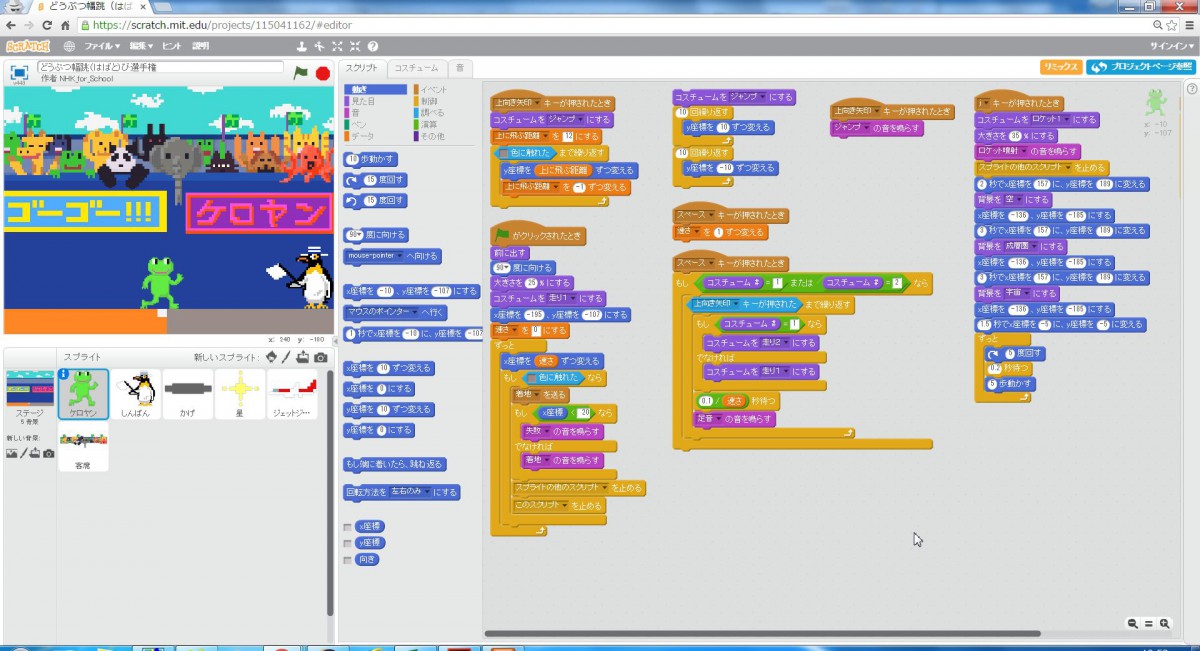Select the Grow sprite tool
1200x651 pixels.
tap(337, 46)
